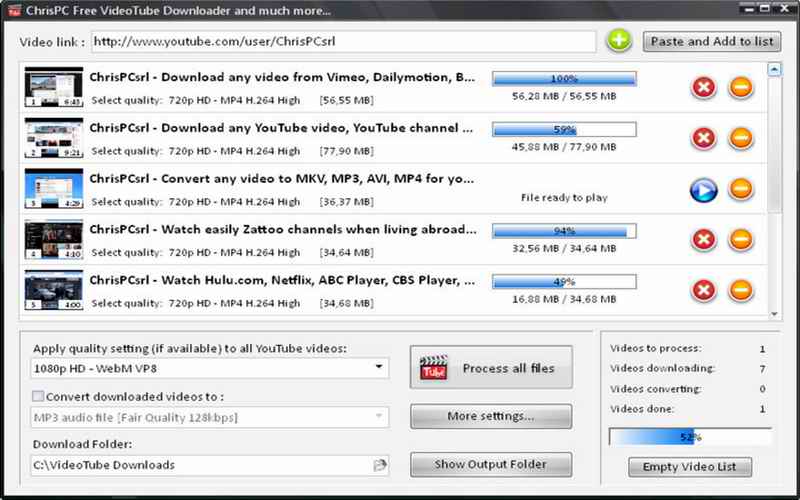Remove the Hulu.com video with orange minus
The image size is (800, 500).
coord(741,290)
